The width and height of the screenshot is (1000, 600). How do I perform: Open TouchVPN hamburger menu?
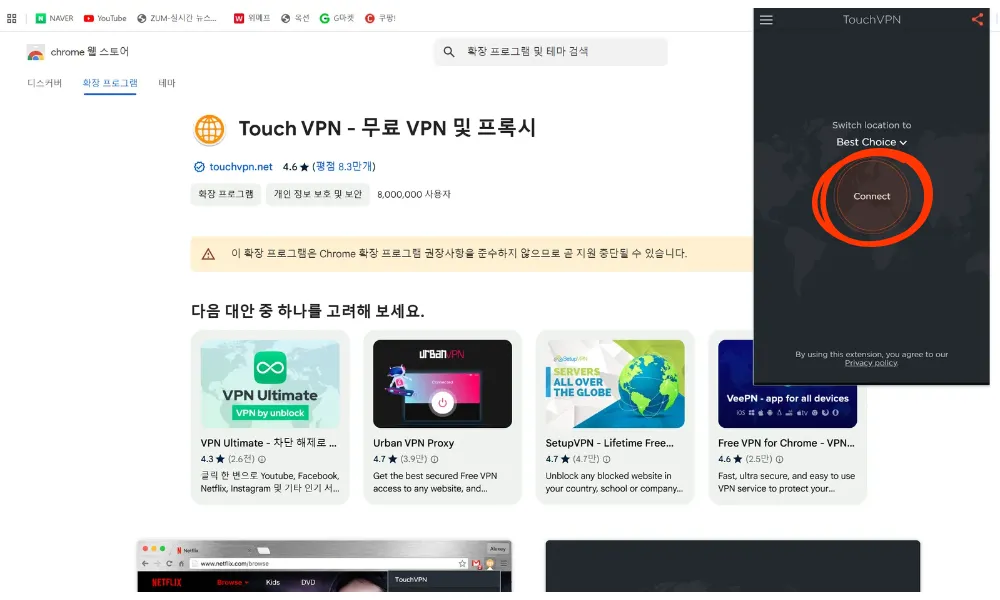[766, 20]
